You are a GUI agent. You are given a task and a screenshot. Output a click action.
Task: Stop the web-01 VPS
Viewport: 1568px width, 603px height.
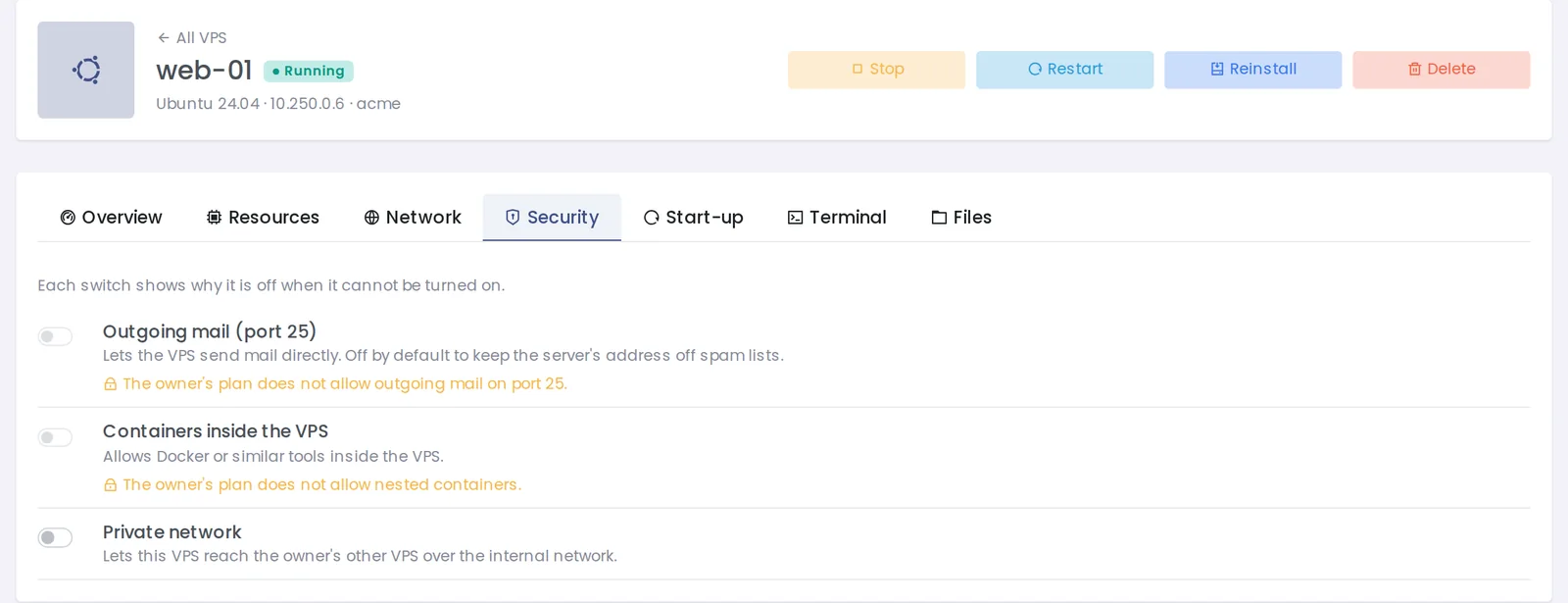point(876,70)
